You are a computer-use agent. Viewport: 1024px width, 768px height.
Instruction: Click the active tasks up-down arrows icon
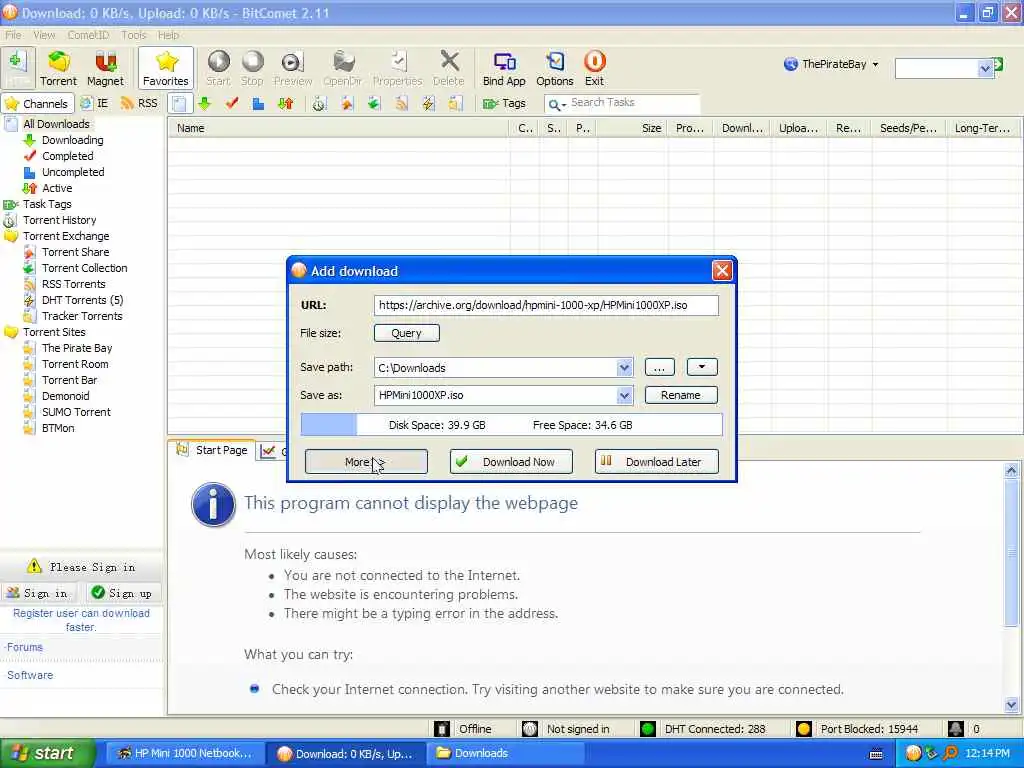pyautogui.click(x=285, y=103)
